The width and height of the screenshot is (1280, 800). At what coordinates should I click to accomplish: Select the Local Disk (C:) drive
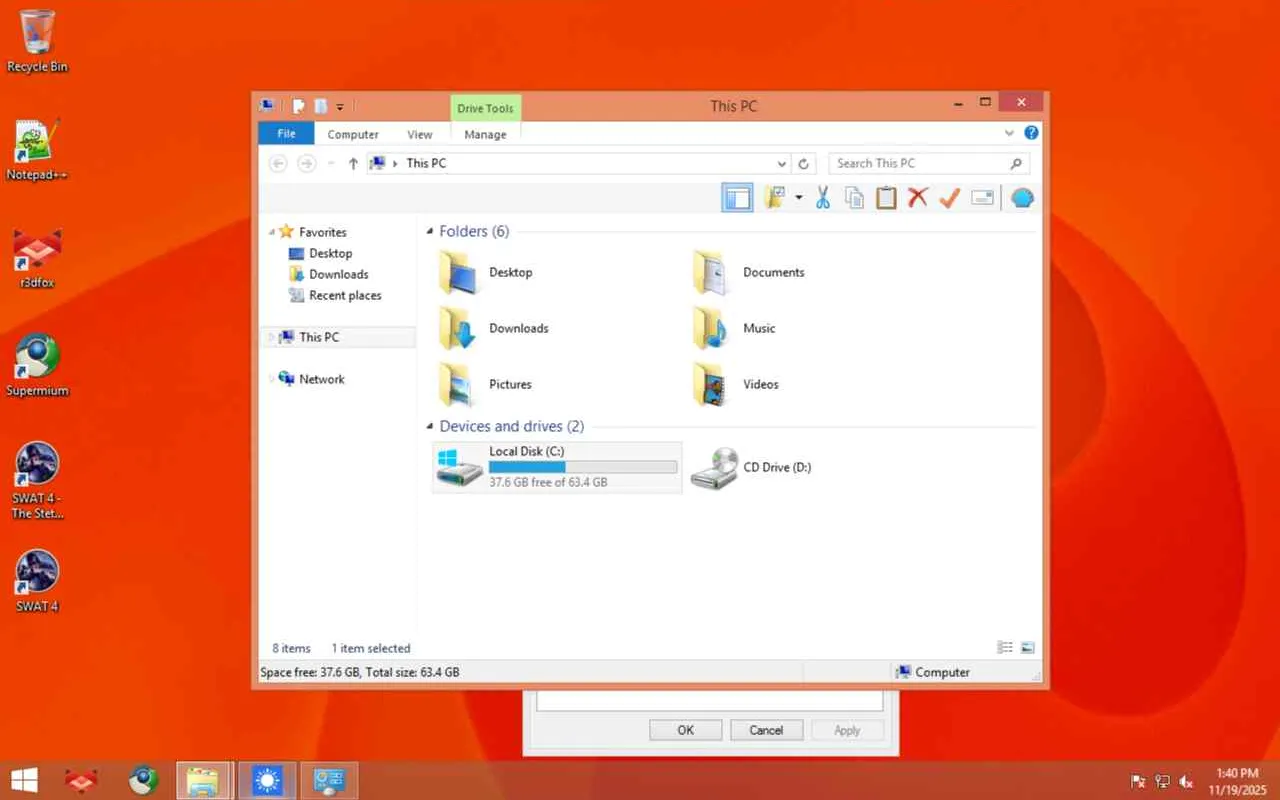[557, 467]
